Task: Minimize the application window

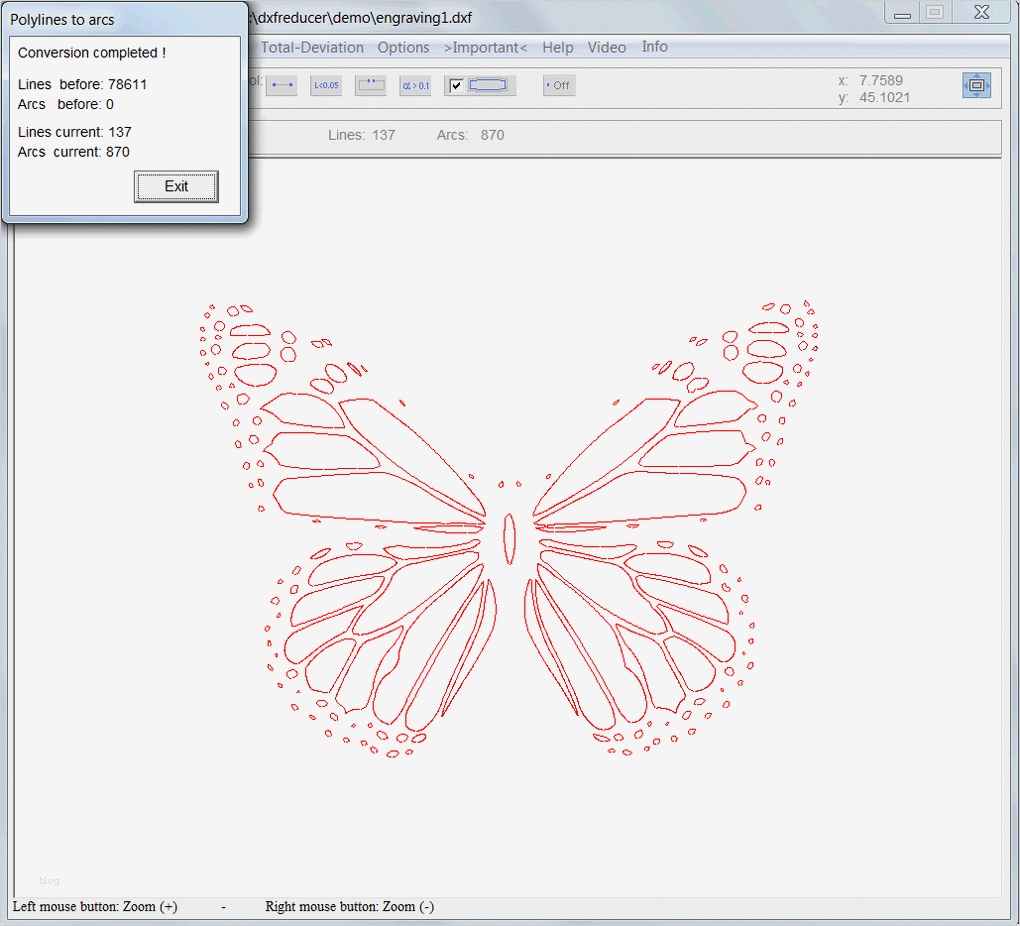Action: click(x=903, y=14)
